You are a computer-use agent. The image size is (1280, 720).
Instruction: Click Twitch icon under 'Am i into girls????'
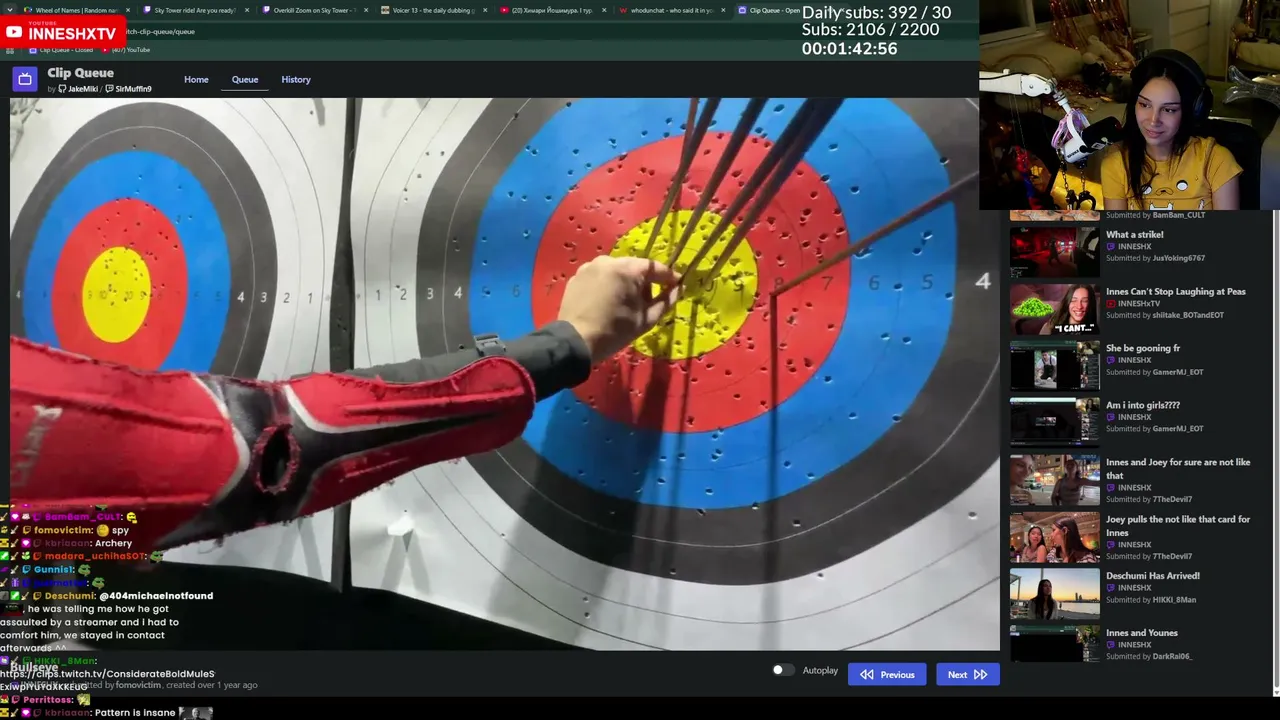coord(1111,417)
